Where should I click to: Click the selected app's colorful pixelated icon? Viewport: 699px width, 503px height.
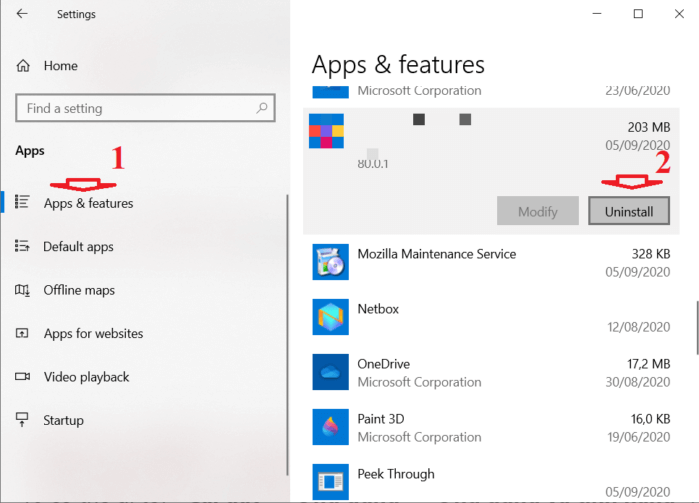(x=326, y=131)
